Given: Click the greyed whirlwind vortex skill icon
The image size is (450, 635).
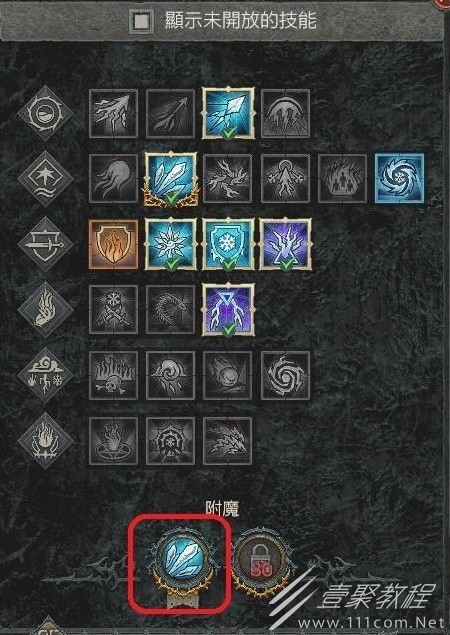Looking at the screenshot, I should 286,375.
